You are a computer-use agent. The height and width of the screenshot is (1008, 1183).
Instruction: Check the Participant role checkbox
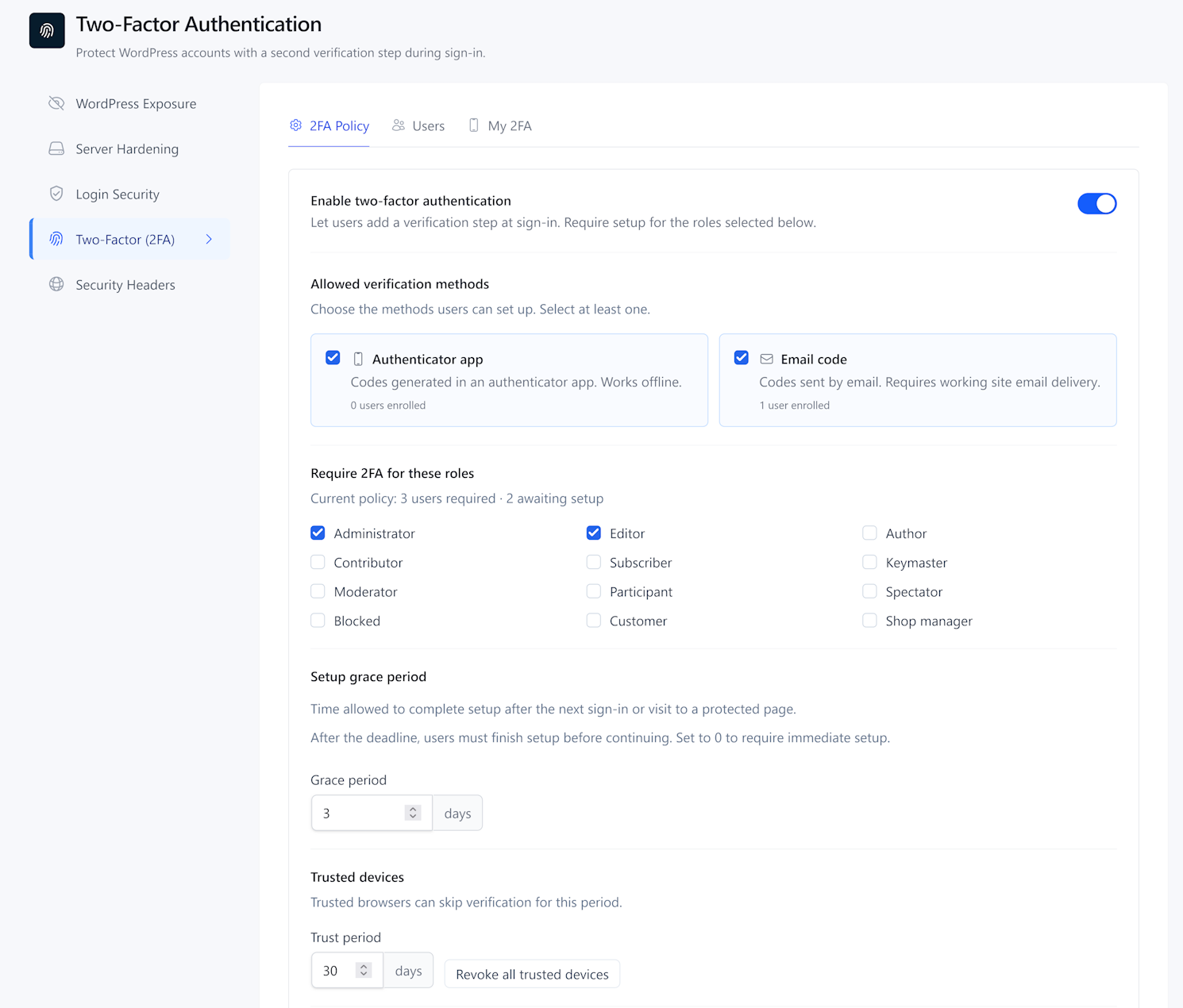[x=594, y=591]
